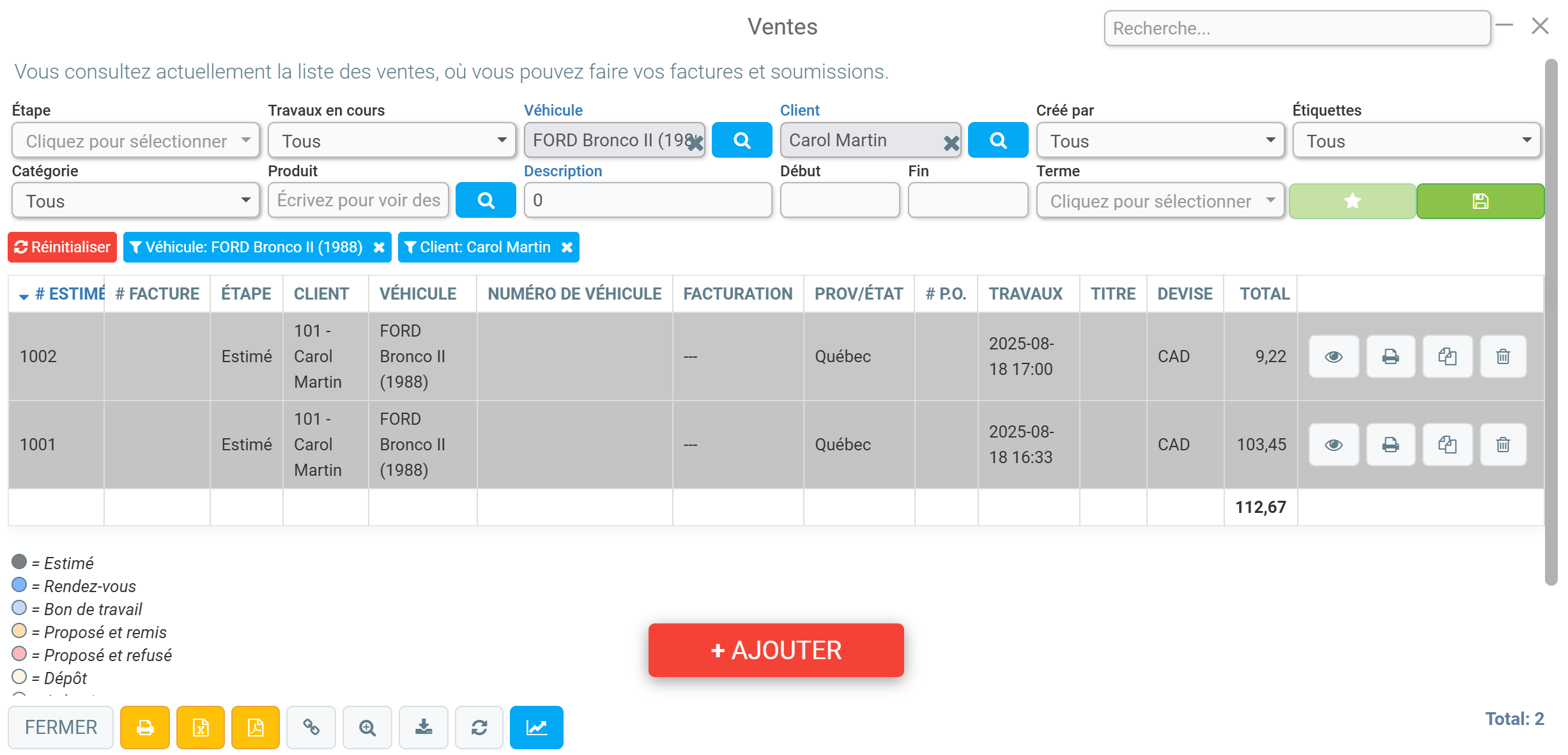The image size is (1568, 755).
Task: Print estimate 1001
Action: coord(1390,445)
